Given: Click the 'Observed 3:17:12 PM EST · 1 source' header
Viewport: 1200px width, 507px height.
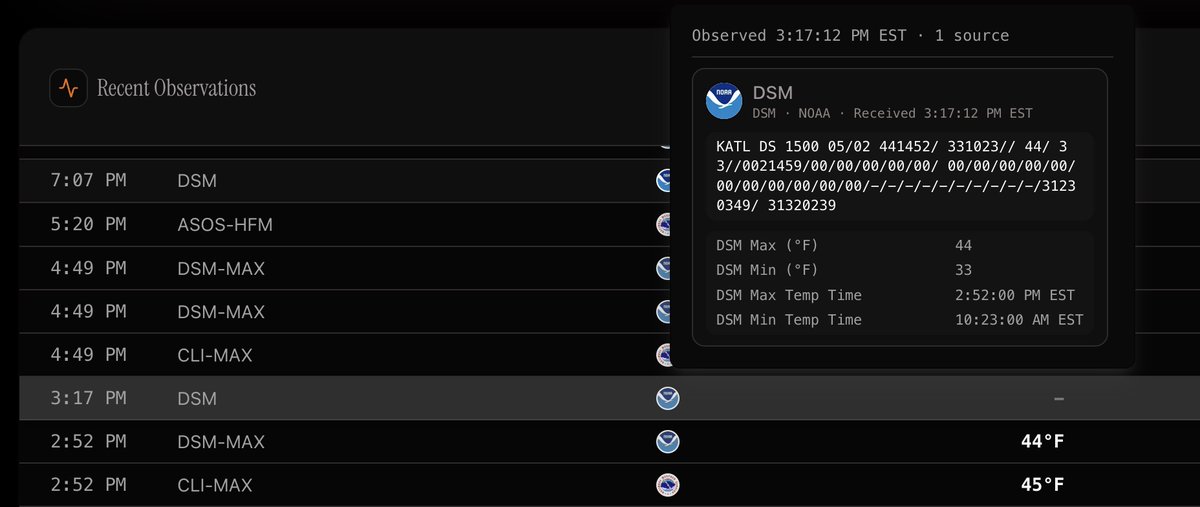Looking at the screenshot, I should tap(850, 35).
